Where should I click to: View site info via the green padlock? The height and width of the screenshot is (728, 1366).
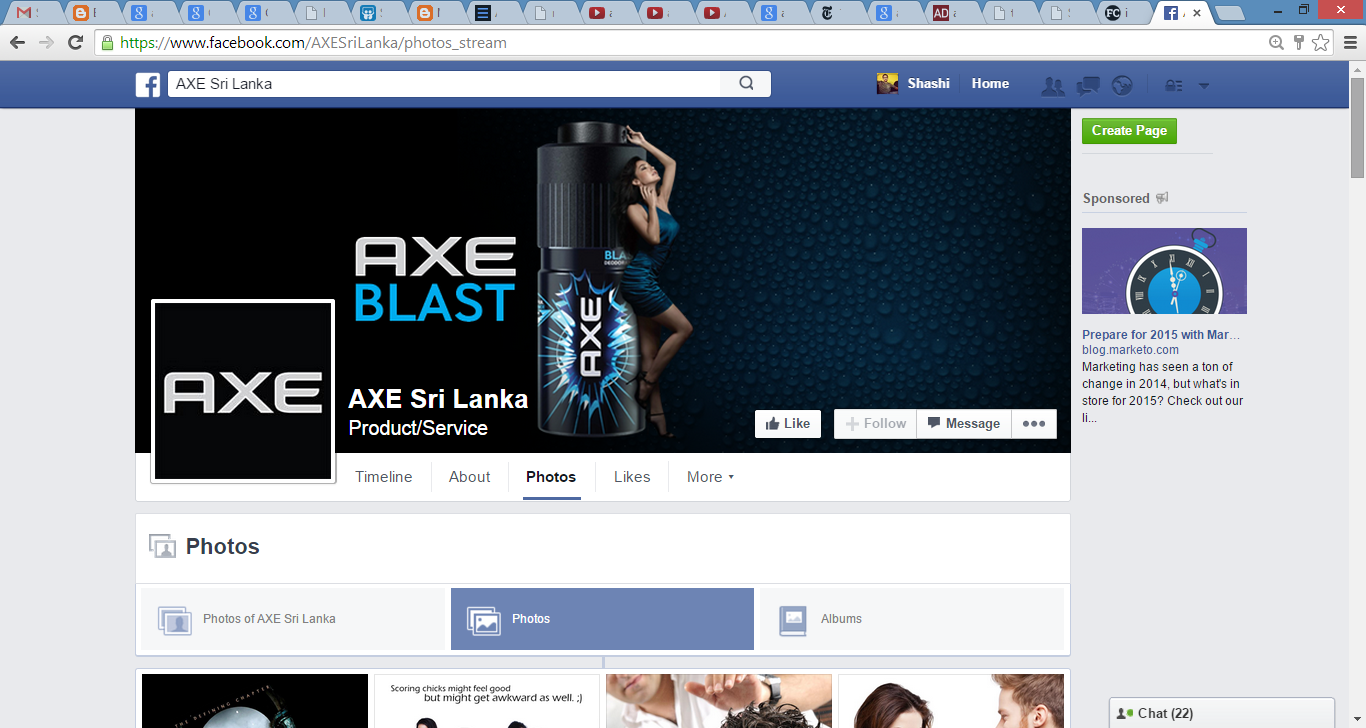107,43
